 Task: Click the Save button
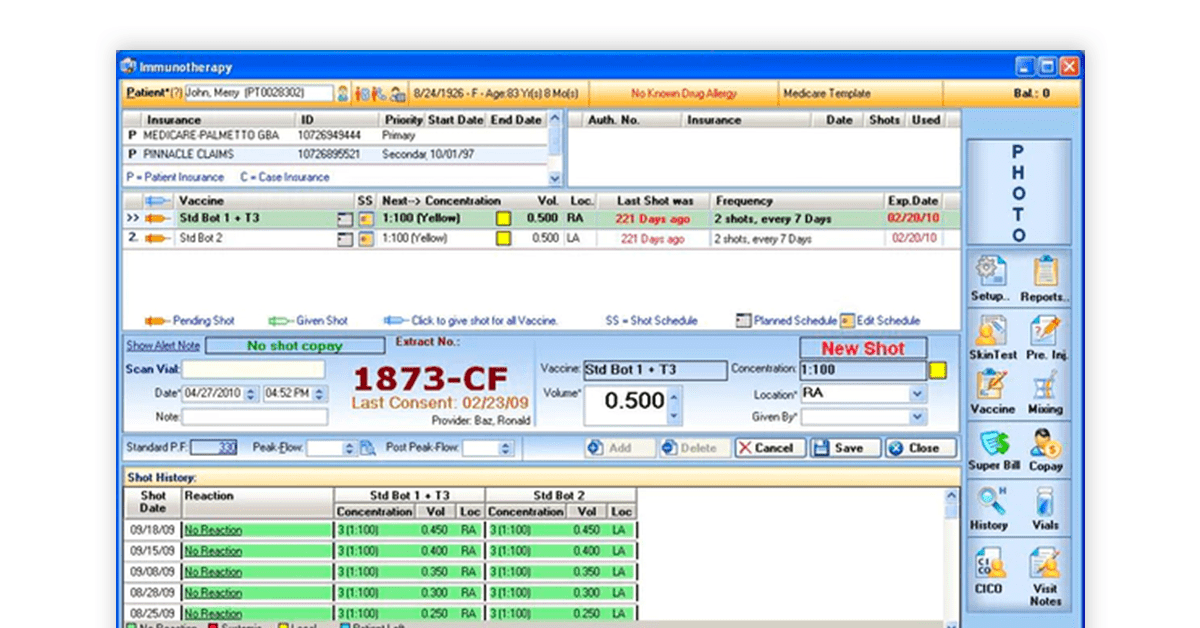tap(844, 448)
